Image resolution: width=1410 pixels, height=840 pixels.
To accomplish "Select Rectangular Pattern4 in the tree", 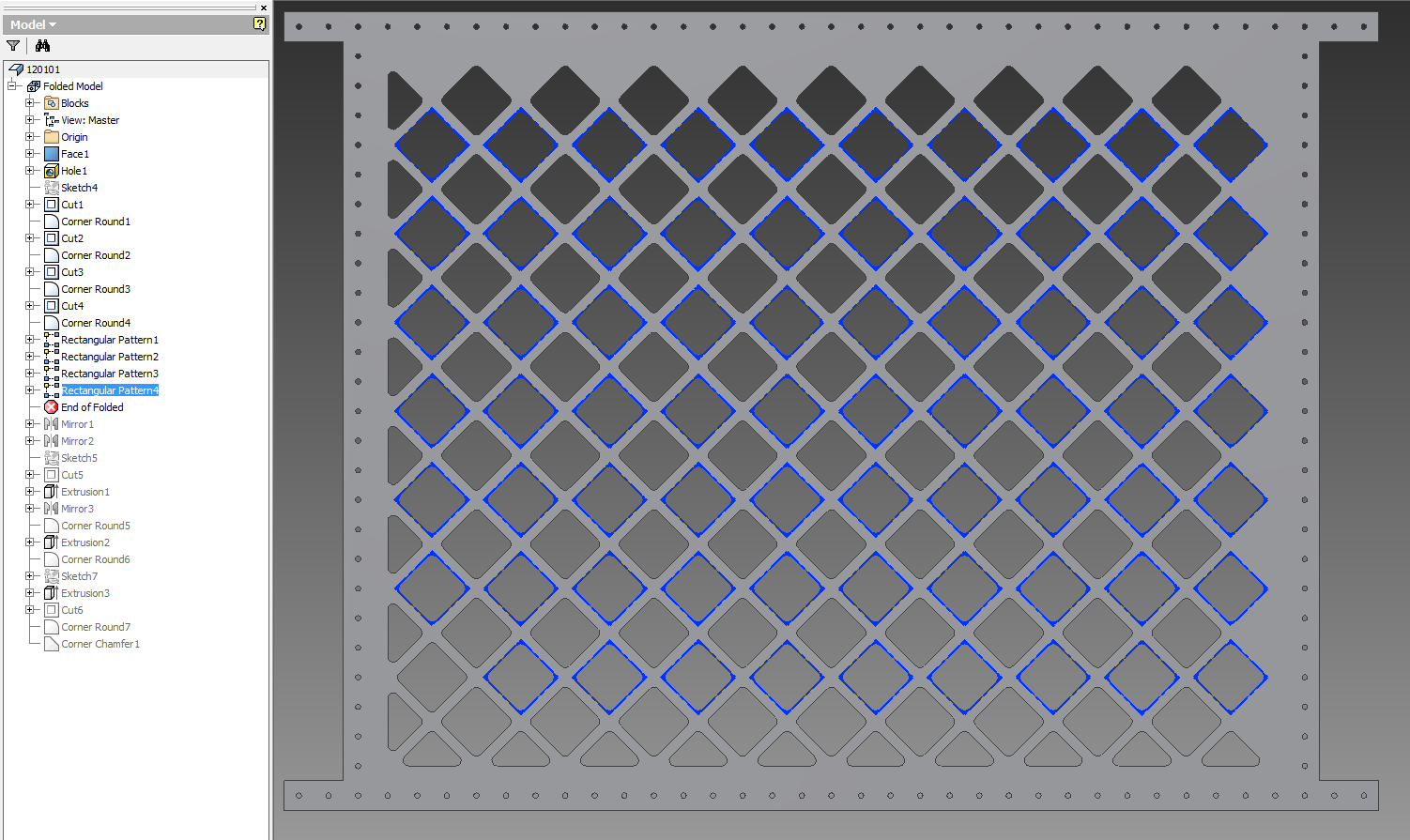I will [x=110, y=390].
